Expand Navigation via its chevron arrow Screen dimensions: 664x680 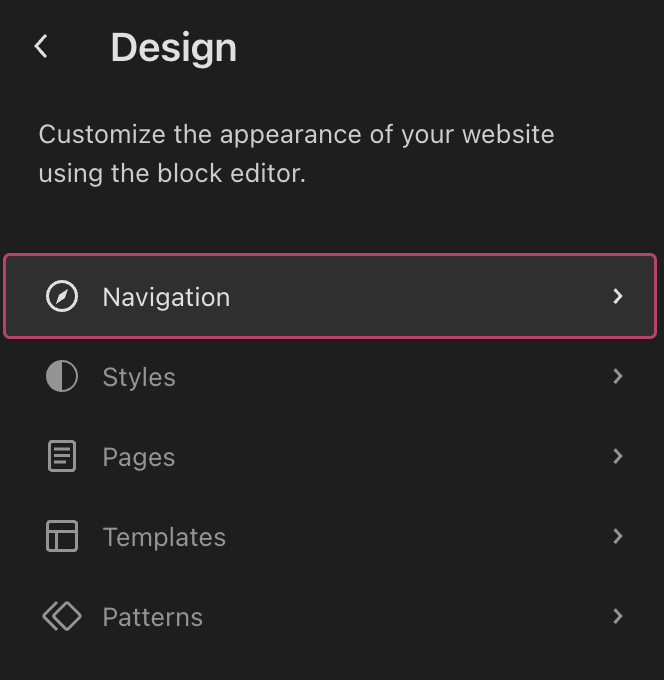(618, 296)
